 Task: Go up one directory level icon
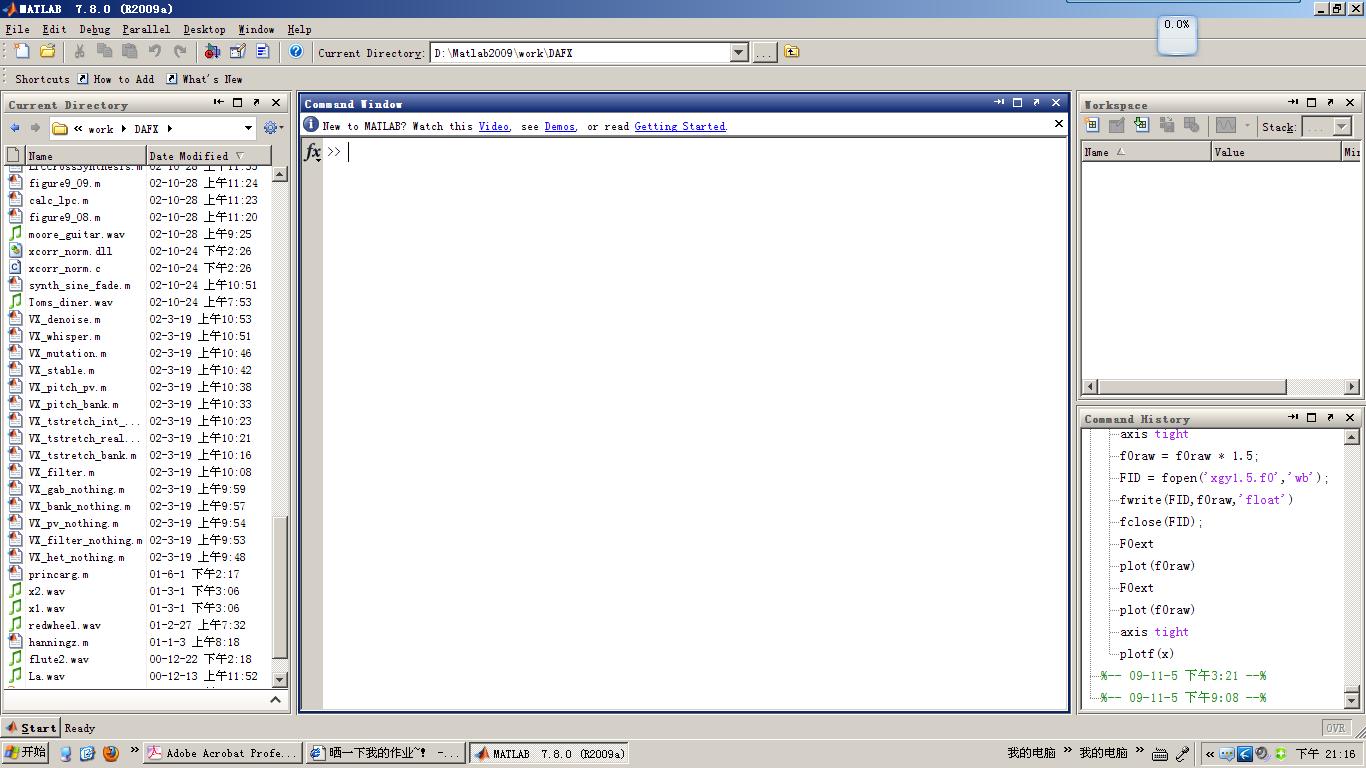pyautogui.click(x=792, y=52)
